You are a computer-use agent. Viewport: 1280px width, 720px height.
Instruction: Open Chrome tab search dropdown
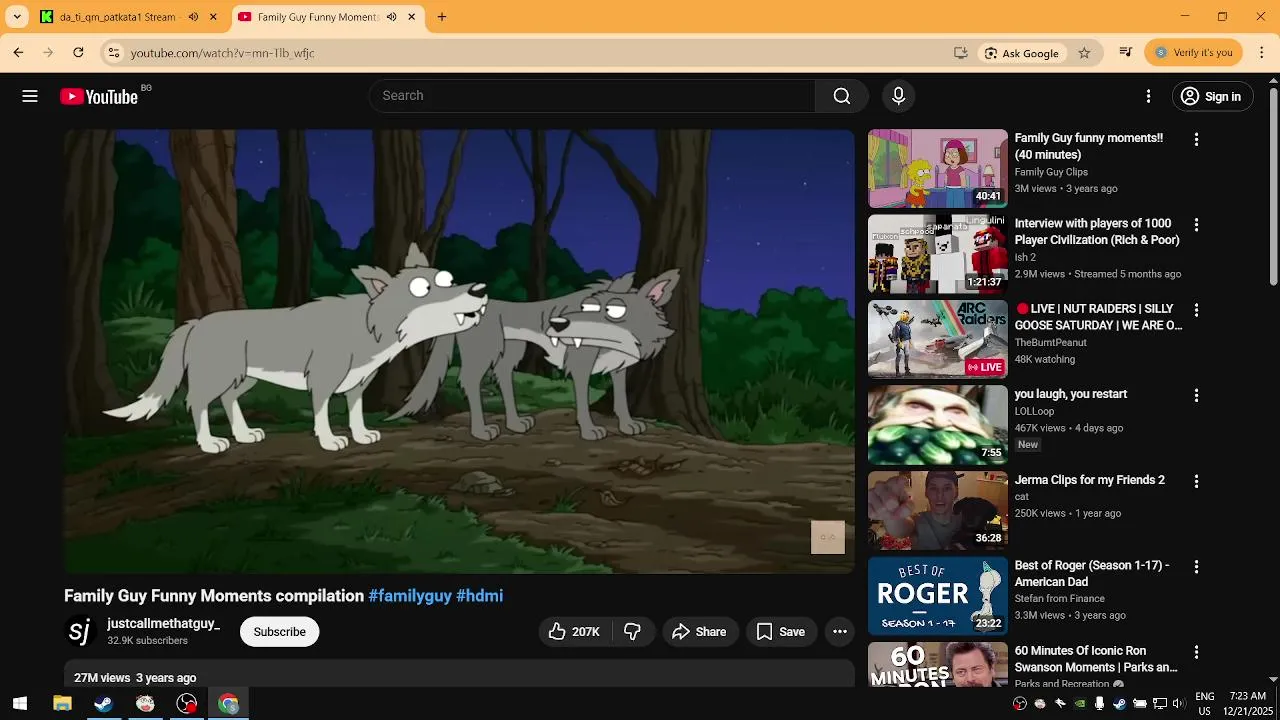click(x=17, y=17)
